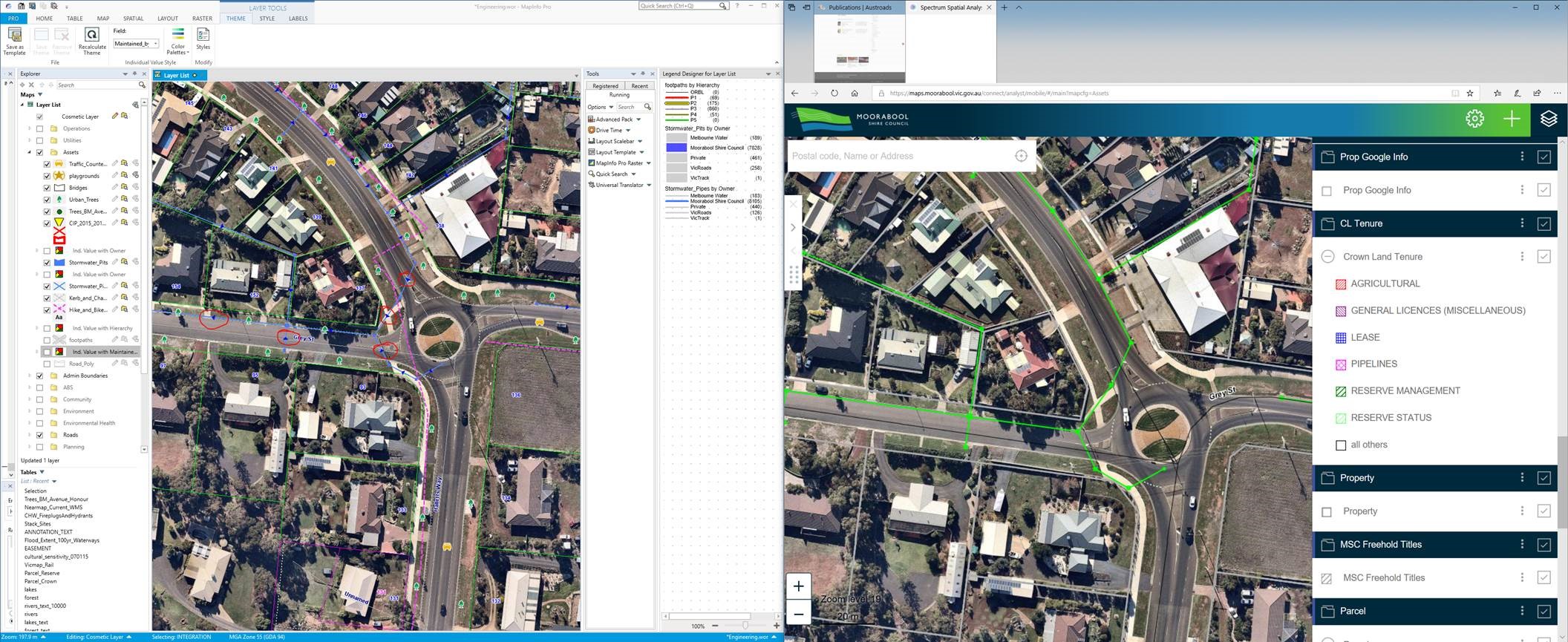Toggle the Utilities folder checkbox

point(40,140)
